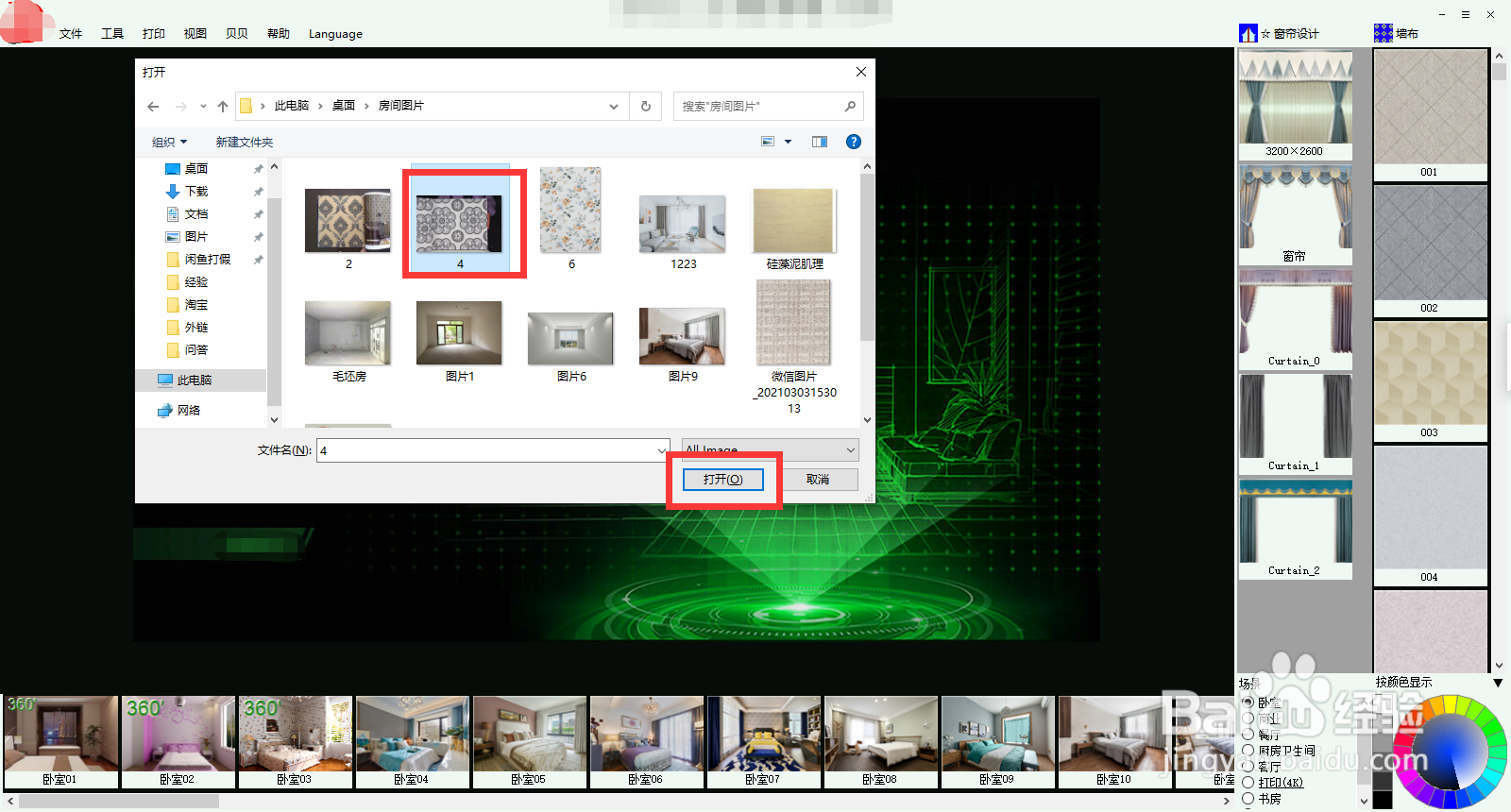Open the 视图 menu
This screenshot has height=812, width=1511.
[x=195, y=34]
